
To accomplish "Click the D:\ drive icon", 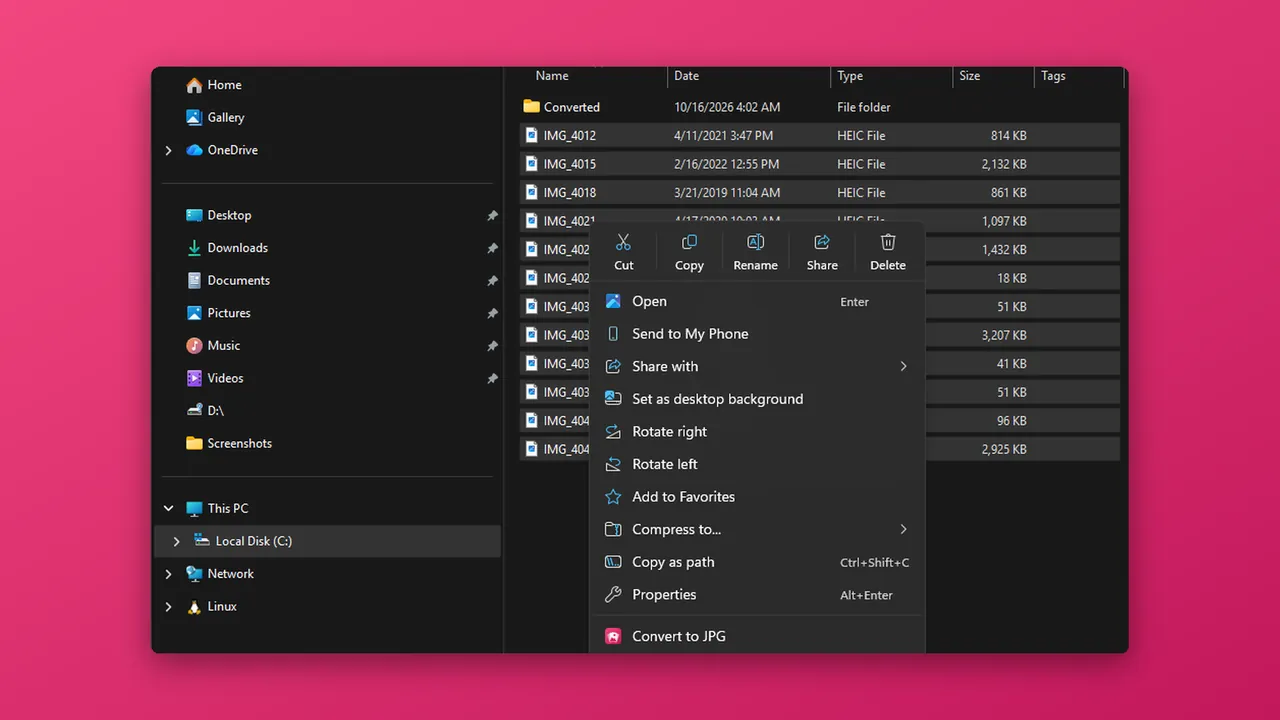I will pyautogui.click(x=194, y=410).
